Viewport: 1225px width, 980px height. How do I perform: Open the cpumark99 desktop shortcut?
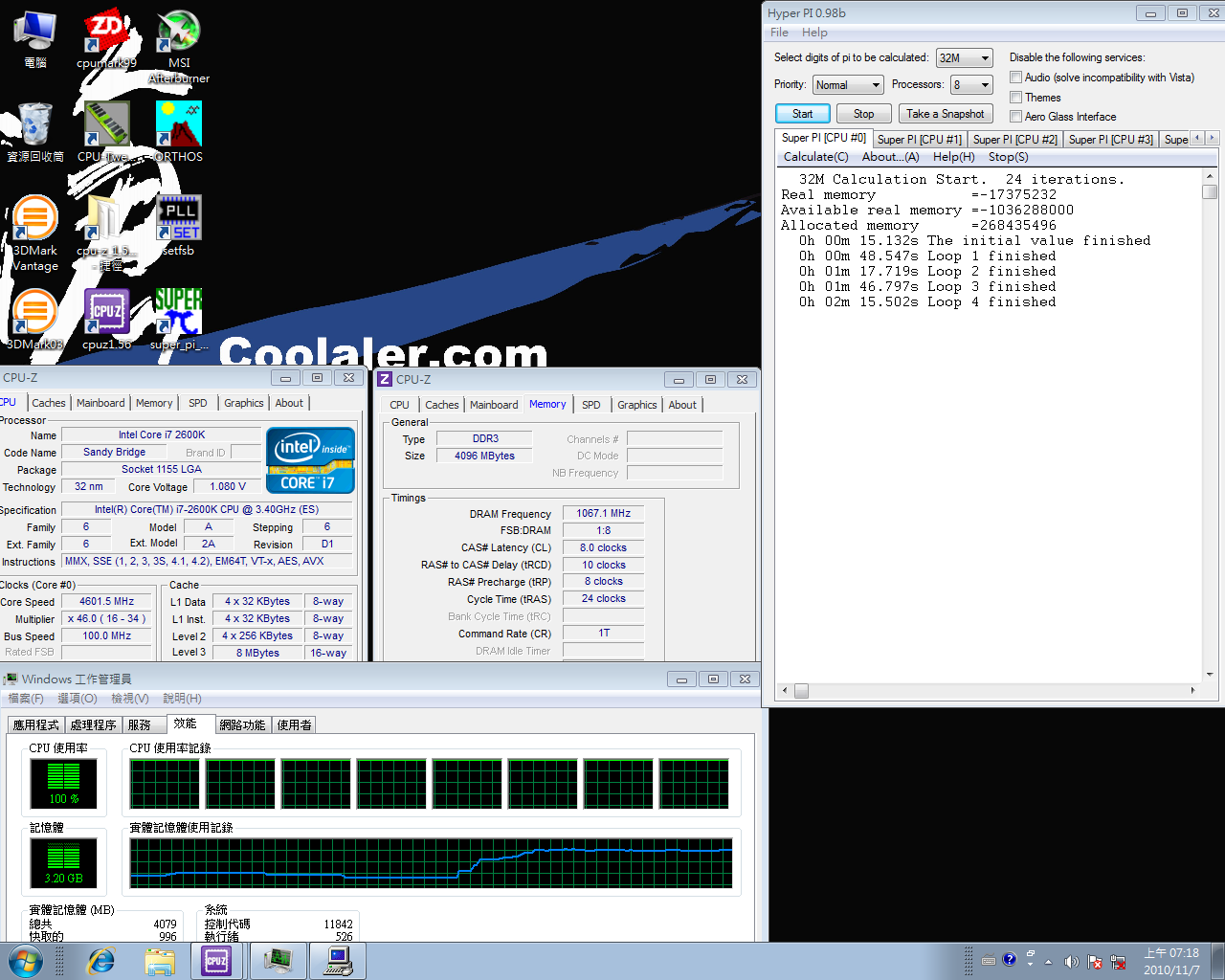(x=106, y=39)
